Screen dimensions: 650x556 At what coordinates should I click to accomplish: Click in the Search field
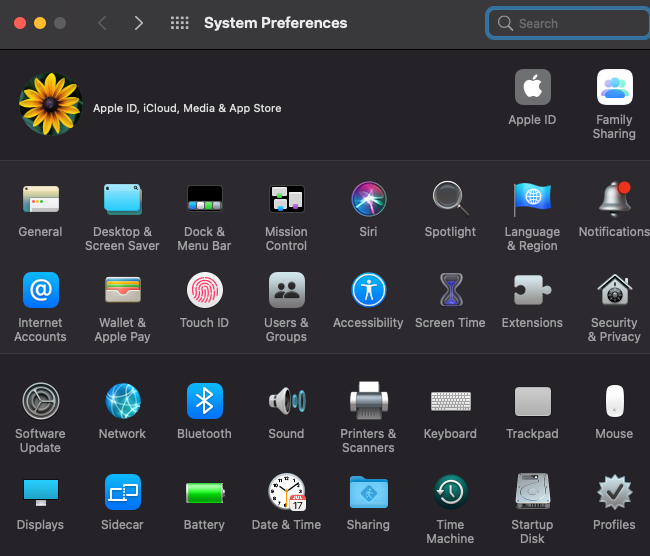click(x=569, y=23)
